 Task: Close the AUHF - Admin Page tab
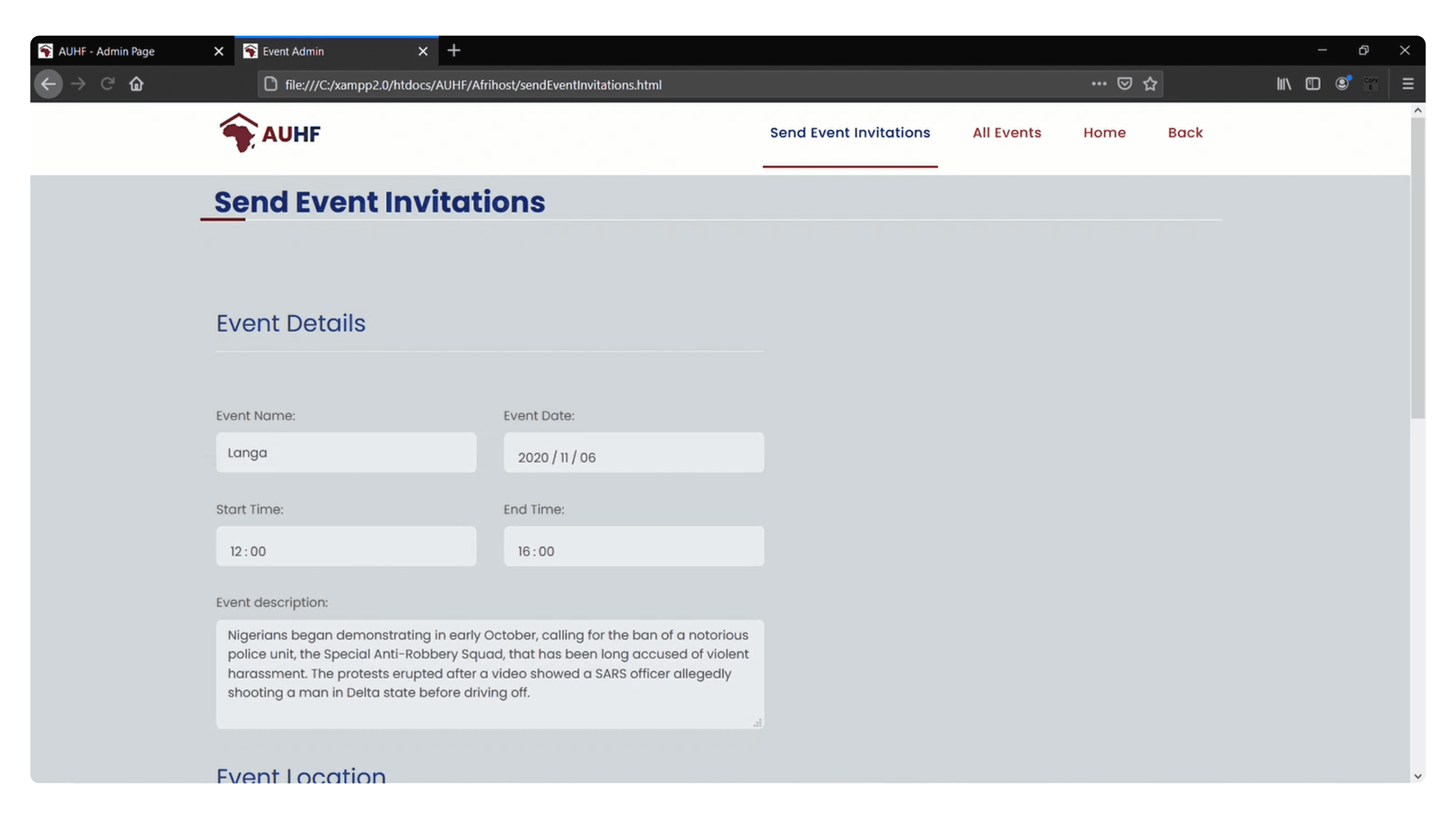coord(219,52)
